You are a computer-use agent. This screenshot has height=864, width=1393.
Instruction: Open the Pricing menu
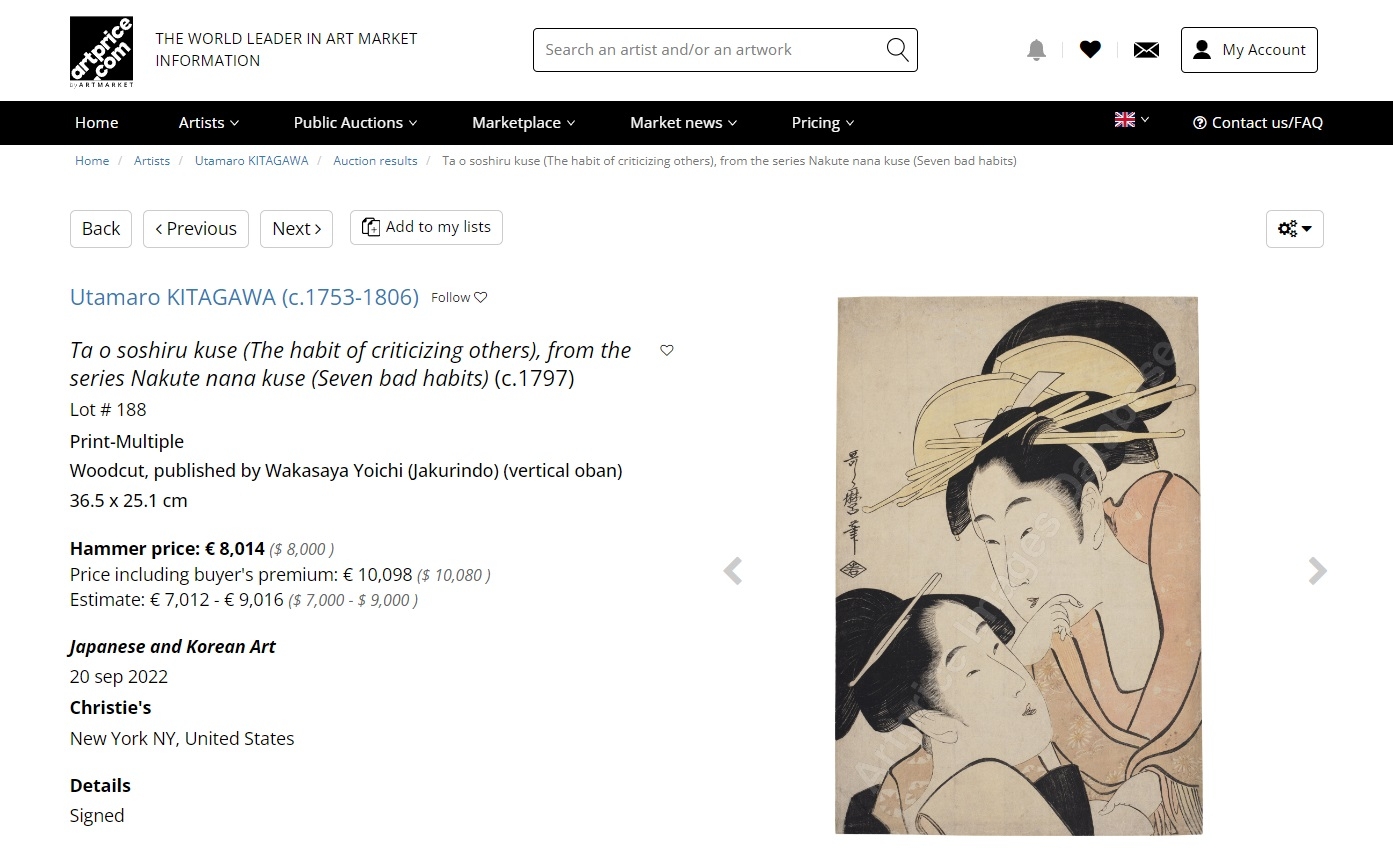[823, 122]
